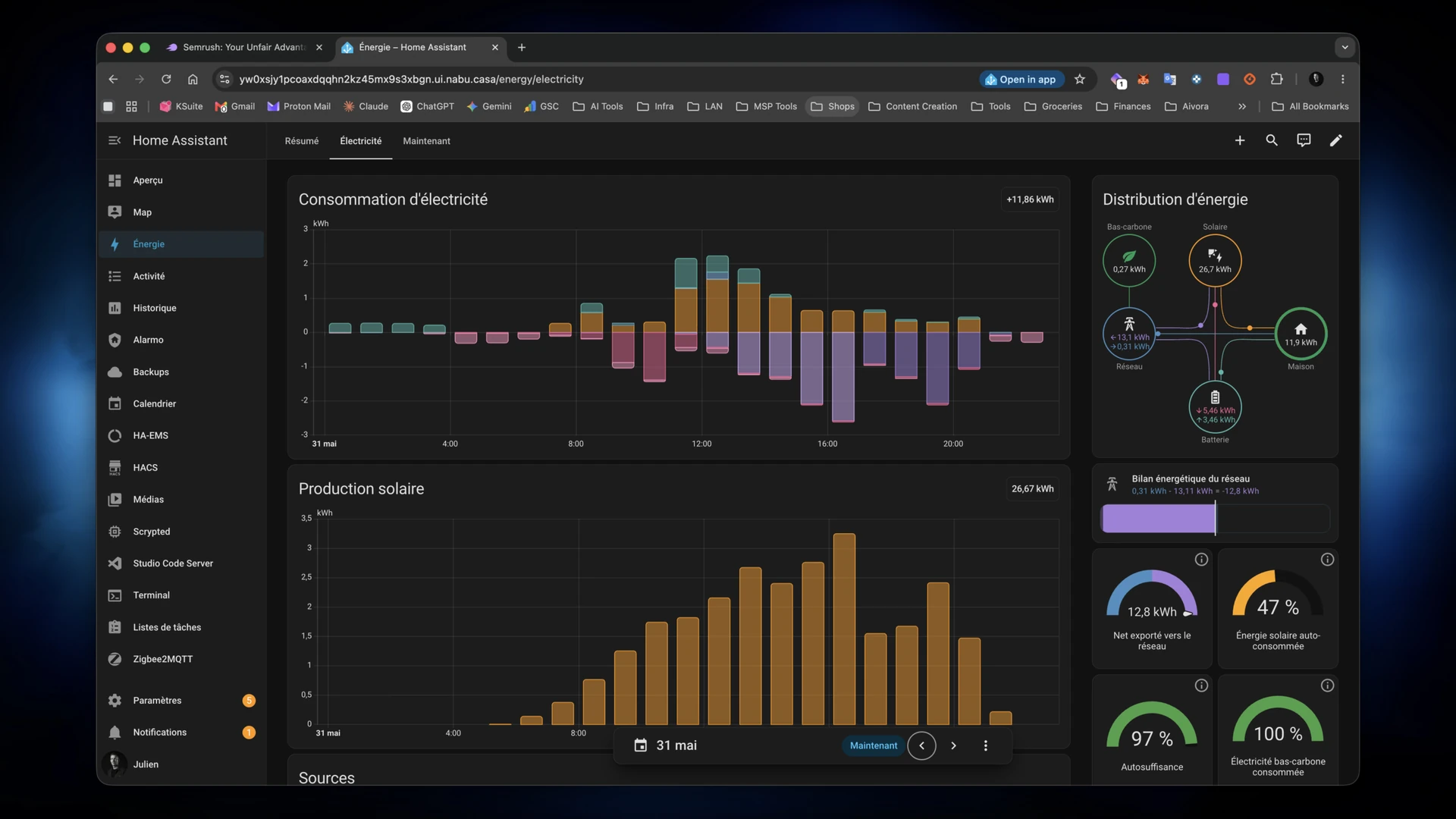
Task: Click Open in app button
Action: click(x=1021, y=79)
